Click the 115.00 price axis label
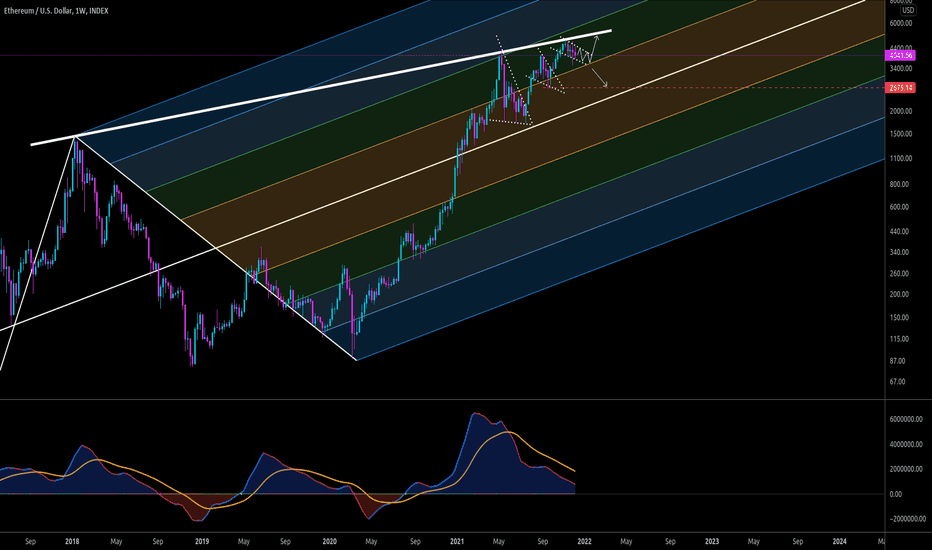The image size is (932, 550). click(899, 339)
